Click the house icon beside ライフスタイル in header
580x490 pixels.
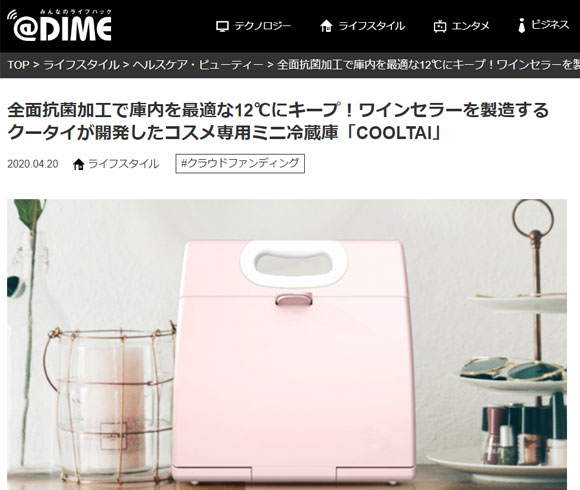click(326, 26)
